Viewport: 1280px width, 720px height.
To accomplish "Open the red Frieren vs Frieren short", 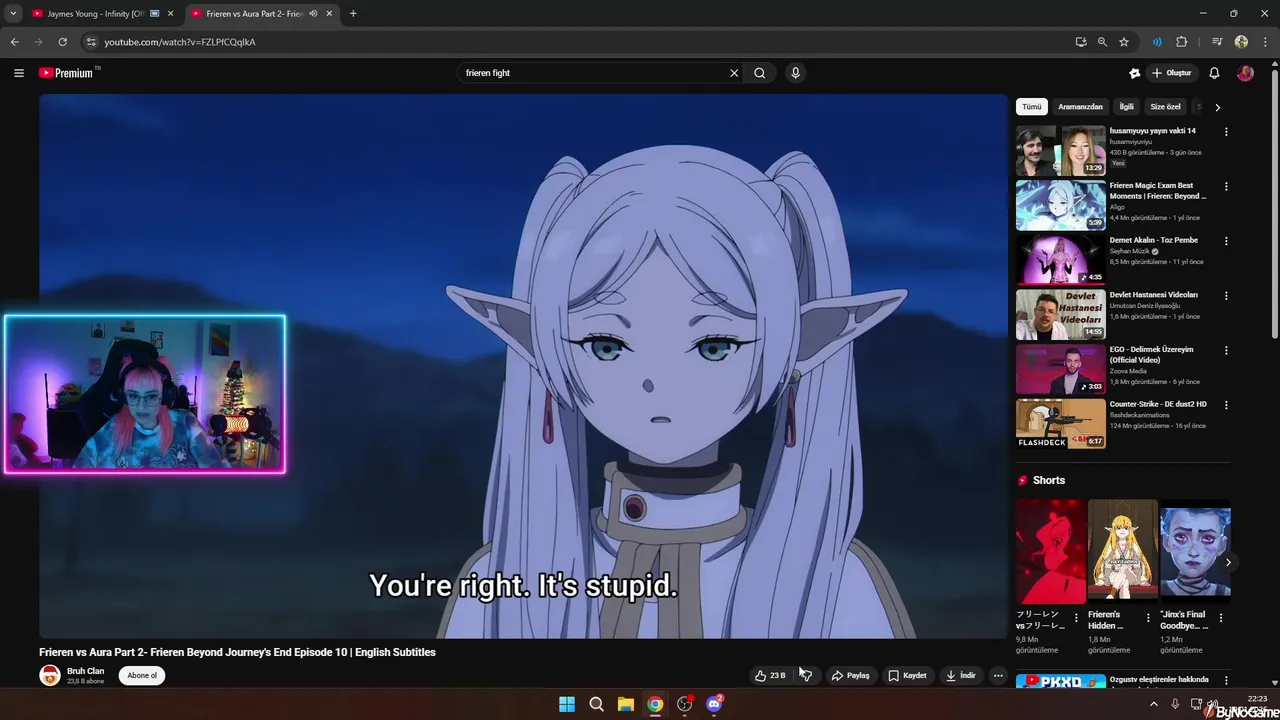I will pos(1050,552).
